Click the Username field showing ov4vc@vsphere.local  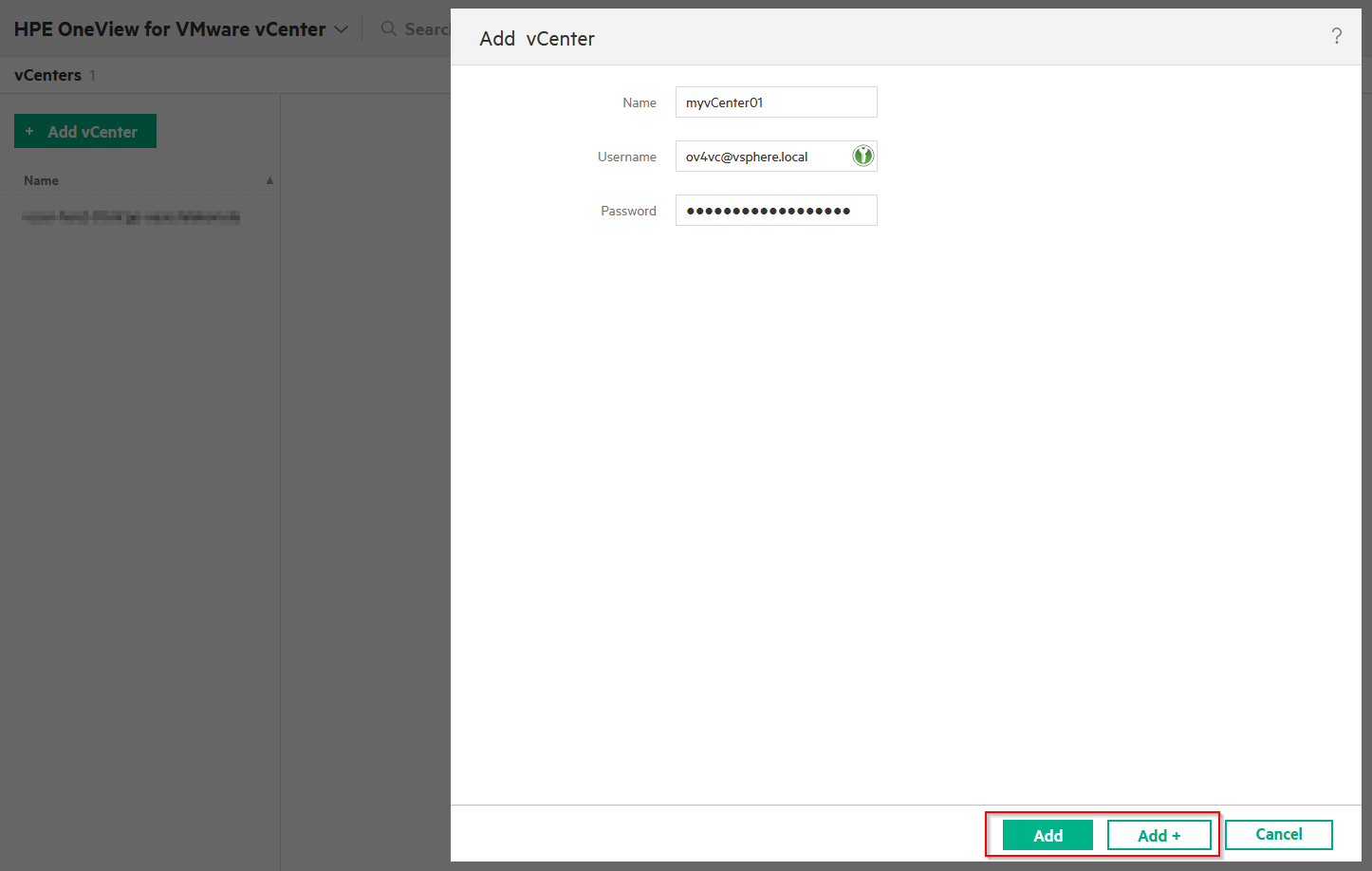(764, 156)
